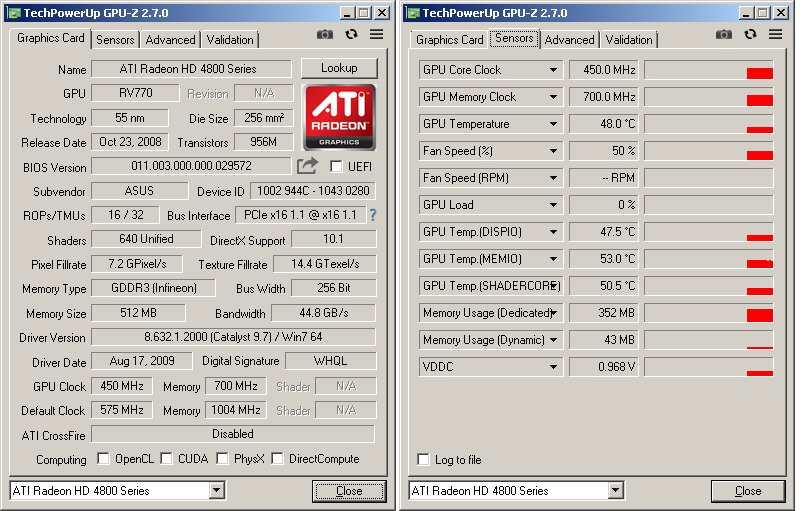
Task: Open GPU selector dropdown in Sensors window
Action: point(615,490)
